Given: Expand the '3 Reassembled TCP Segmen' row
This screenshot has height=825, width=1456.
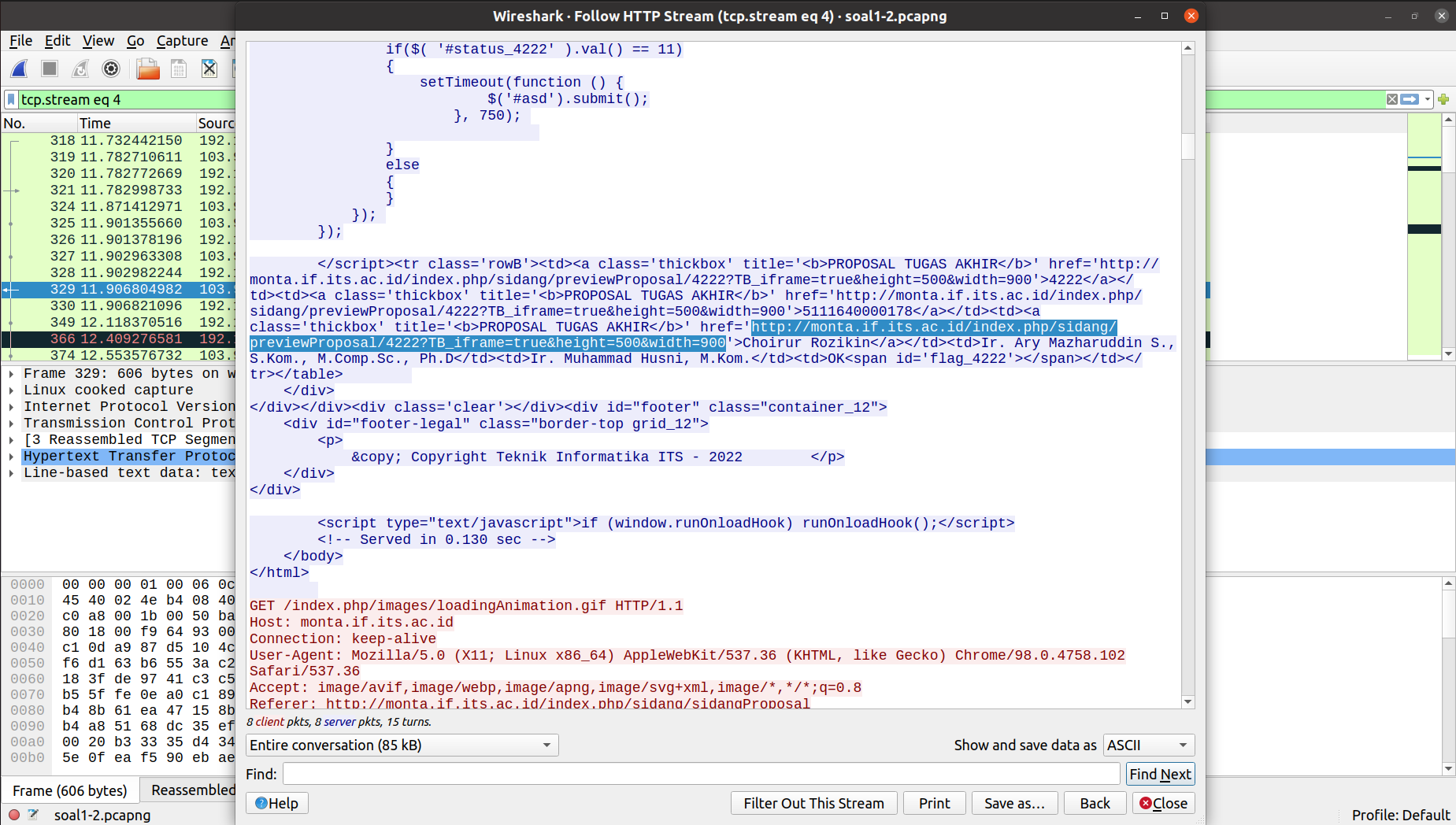Looking at the screenshot, I should click(x=11, y=440).
